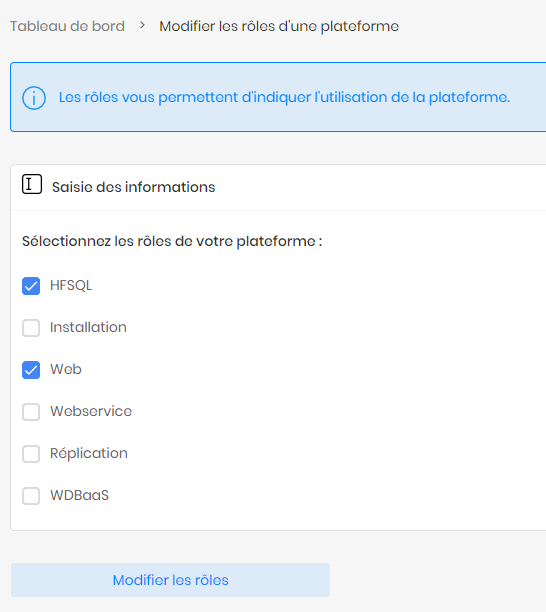546x612 pixels.
Task: Enable the Installation role checkbox
Action: (x=31, y=328)
